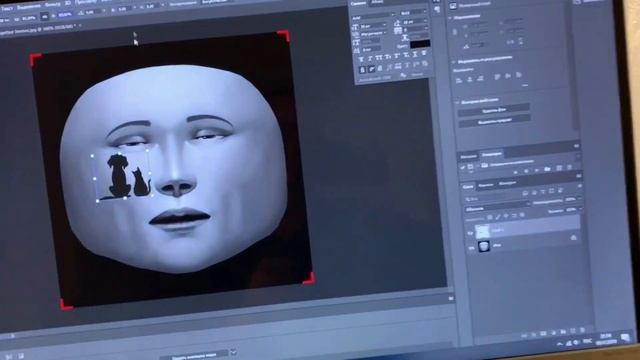Image resolution: width=640 pixels, height=360 pixels.
Task: Filter layers by shape layers
Action: coord(551,191)
